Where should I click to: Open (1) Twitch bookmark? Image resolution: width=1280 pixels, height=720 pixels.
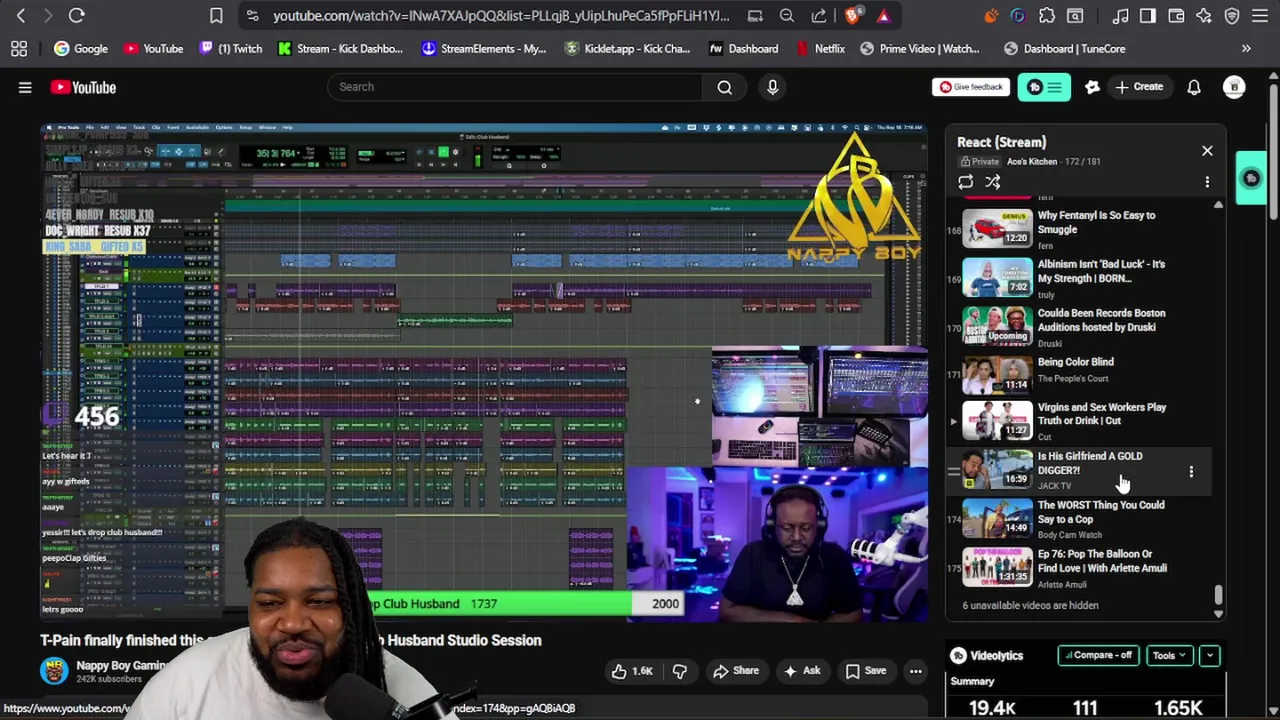pyautogui.click(x=231, y=48)
